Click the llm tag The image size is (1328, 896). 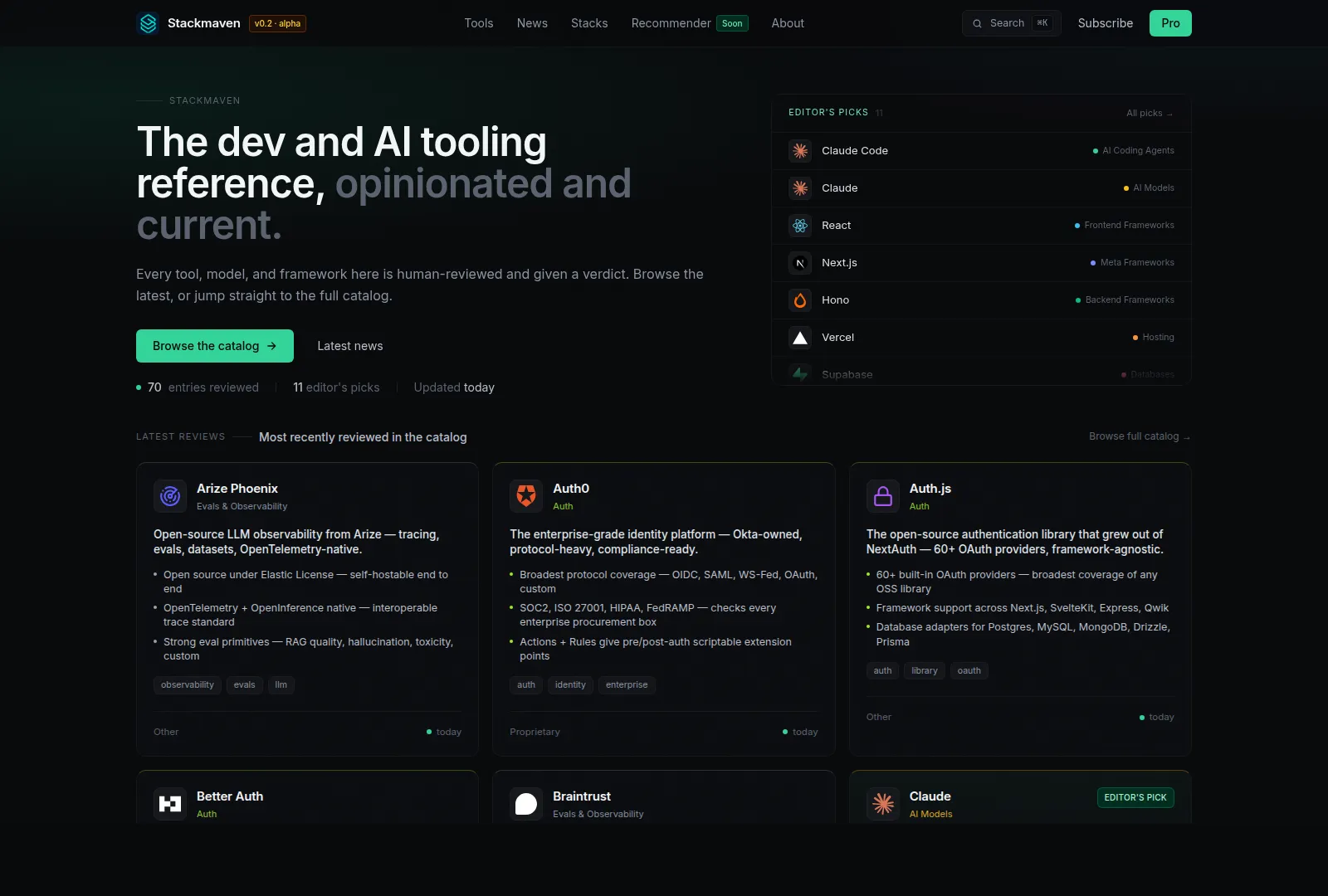click(281, 685)
